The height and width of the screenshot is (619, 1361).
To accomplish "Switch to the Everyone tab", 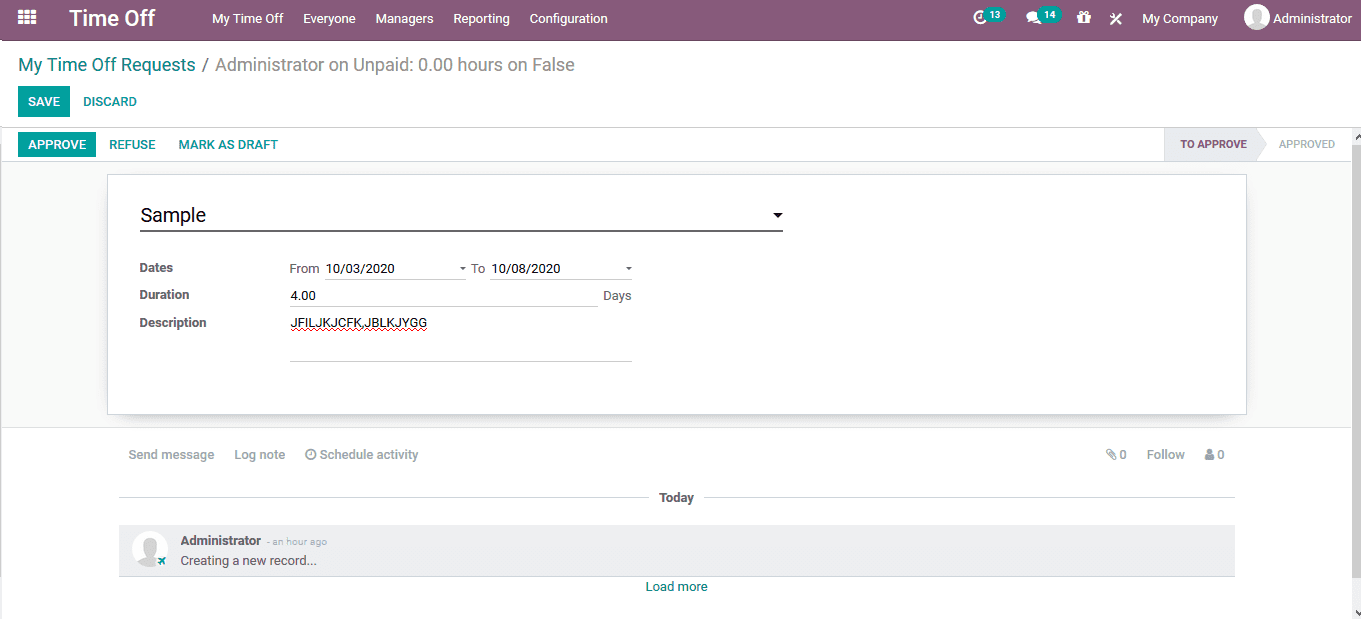I will (x=329, y=18).
